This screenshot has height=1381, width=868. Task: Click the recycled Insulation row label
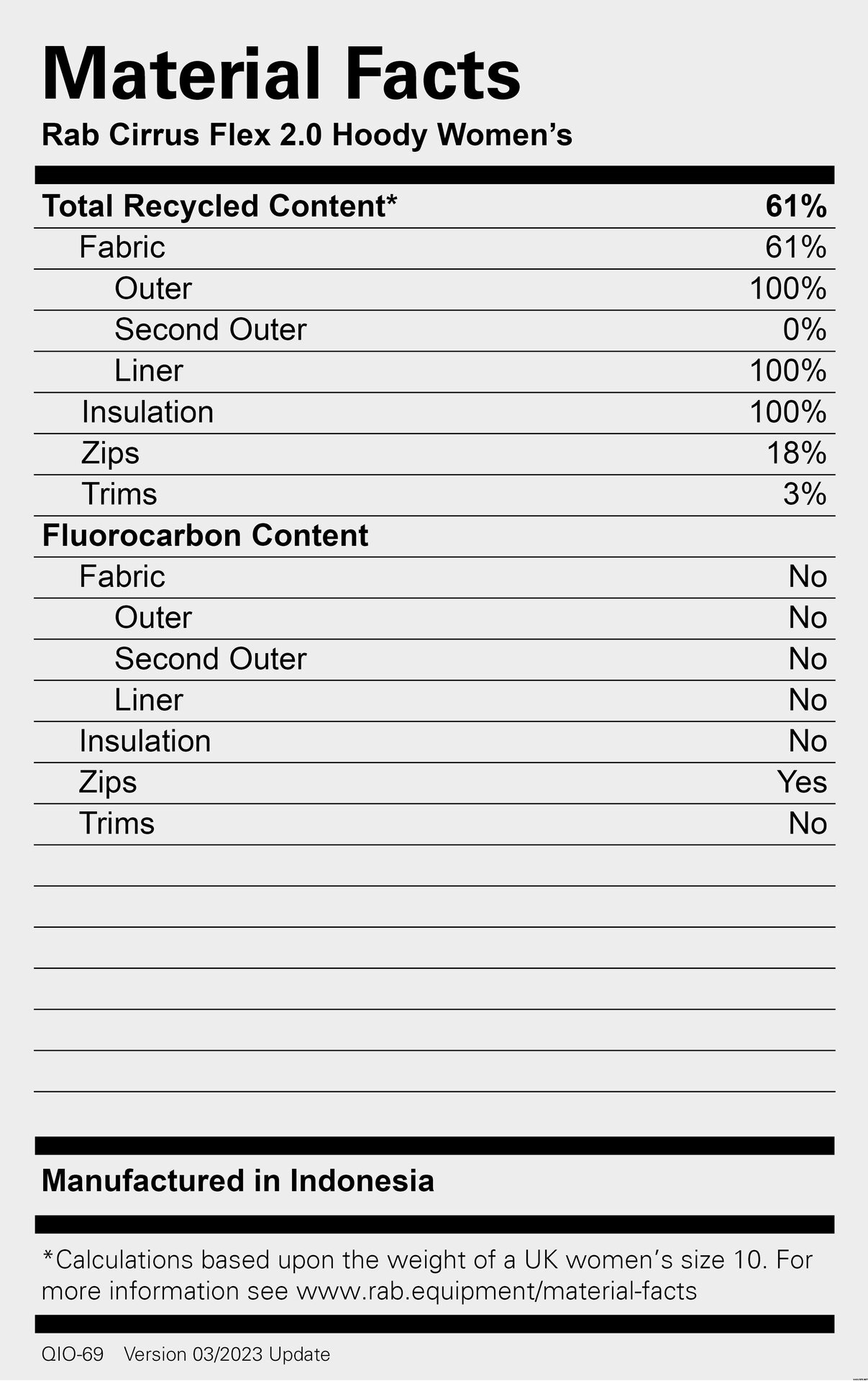tap(147, 412)
